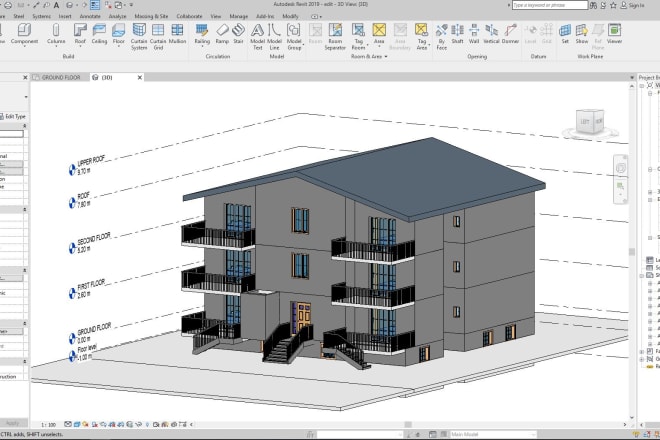Select the Area tool
660x440 pixels.
tap(379, 33)
